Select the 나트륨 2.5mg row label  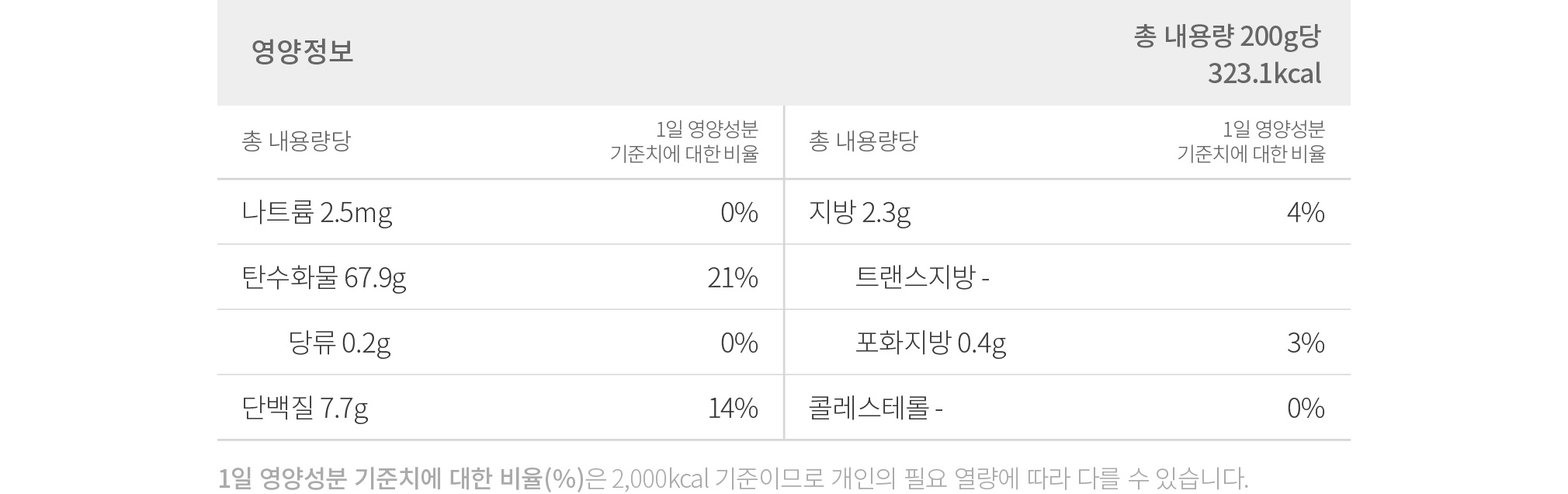(x=317, y=212)
